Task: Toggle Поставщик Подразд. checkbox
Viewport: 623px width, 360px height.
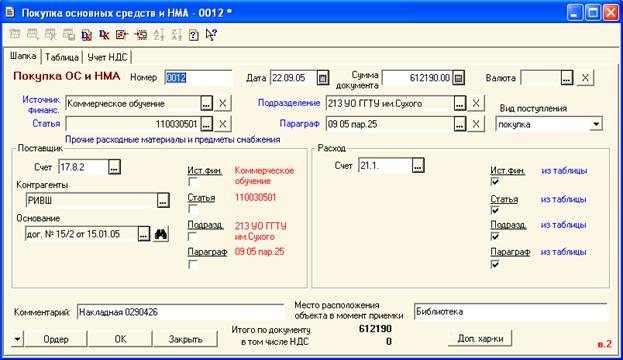Action: pos(192,237)
